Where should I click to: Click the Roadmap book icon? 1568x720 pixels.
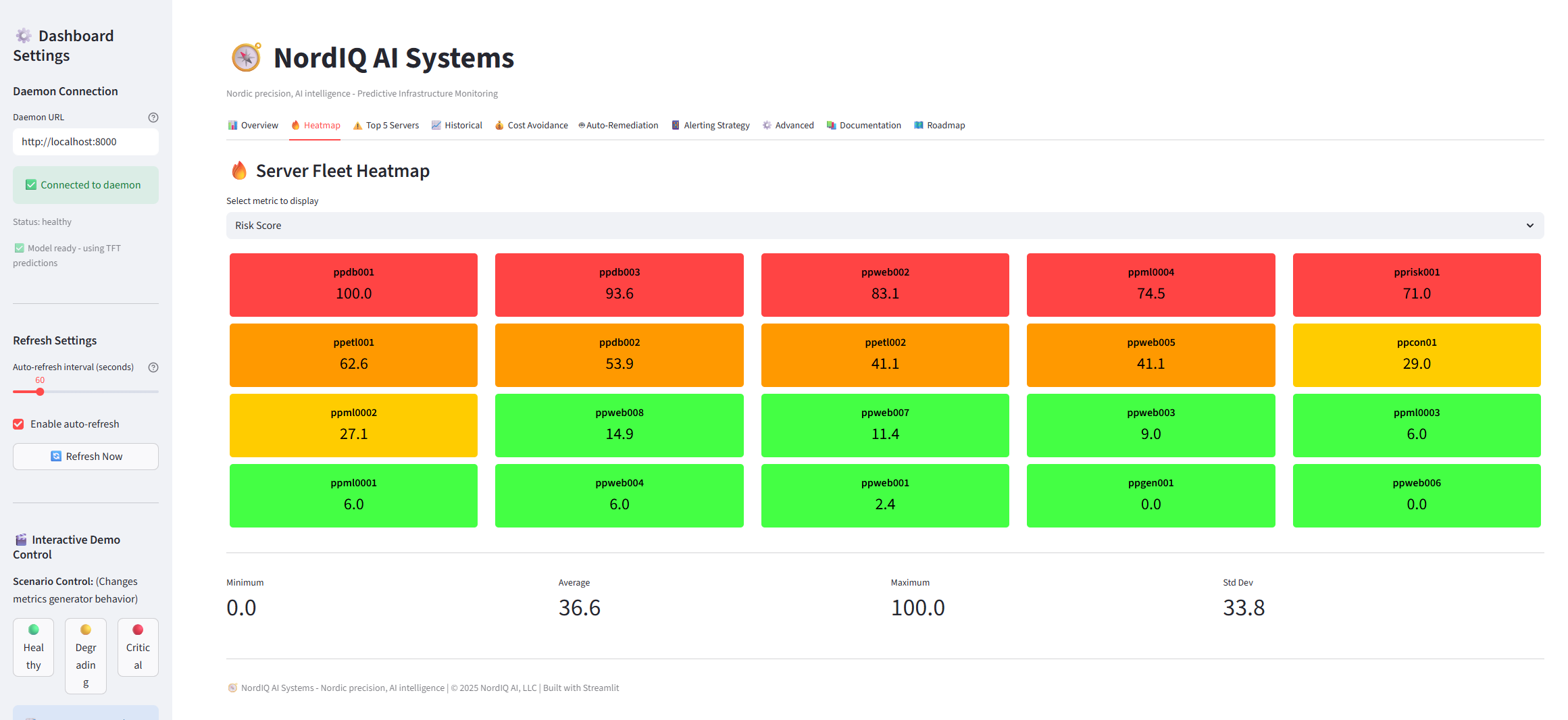point(919,125)
